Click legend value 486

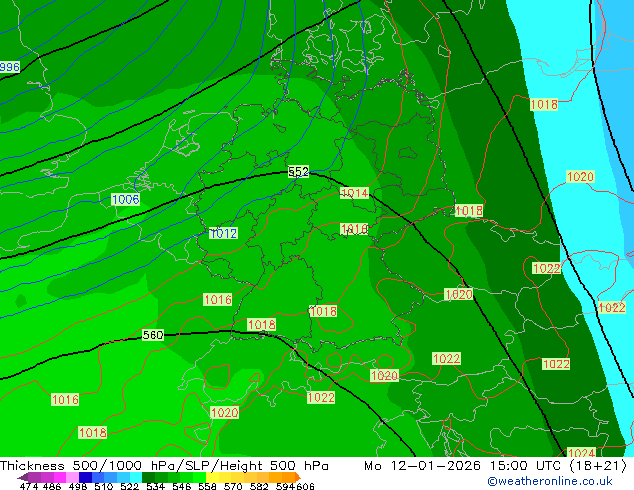point(52,486)
